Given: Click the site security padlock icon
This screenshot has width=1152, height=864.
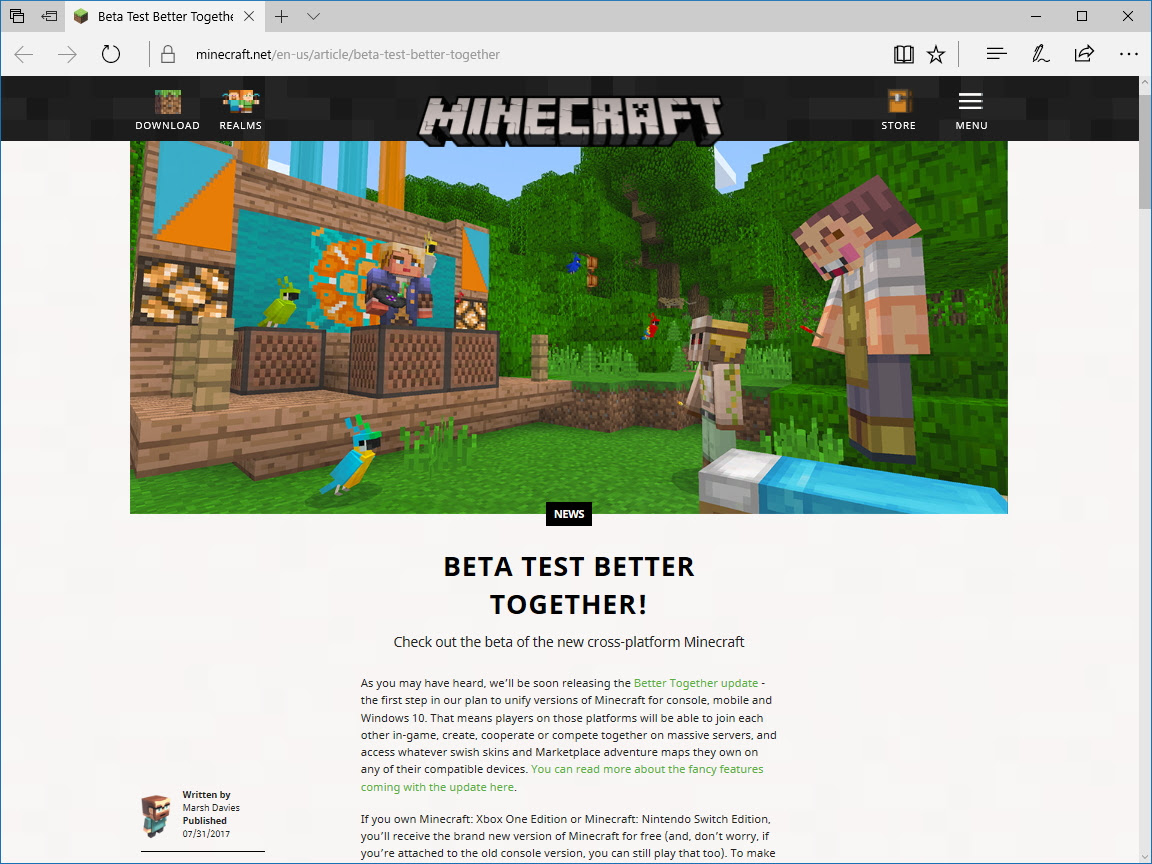Looking at the screenshot, I should [x=168, y=54].
